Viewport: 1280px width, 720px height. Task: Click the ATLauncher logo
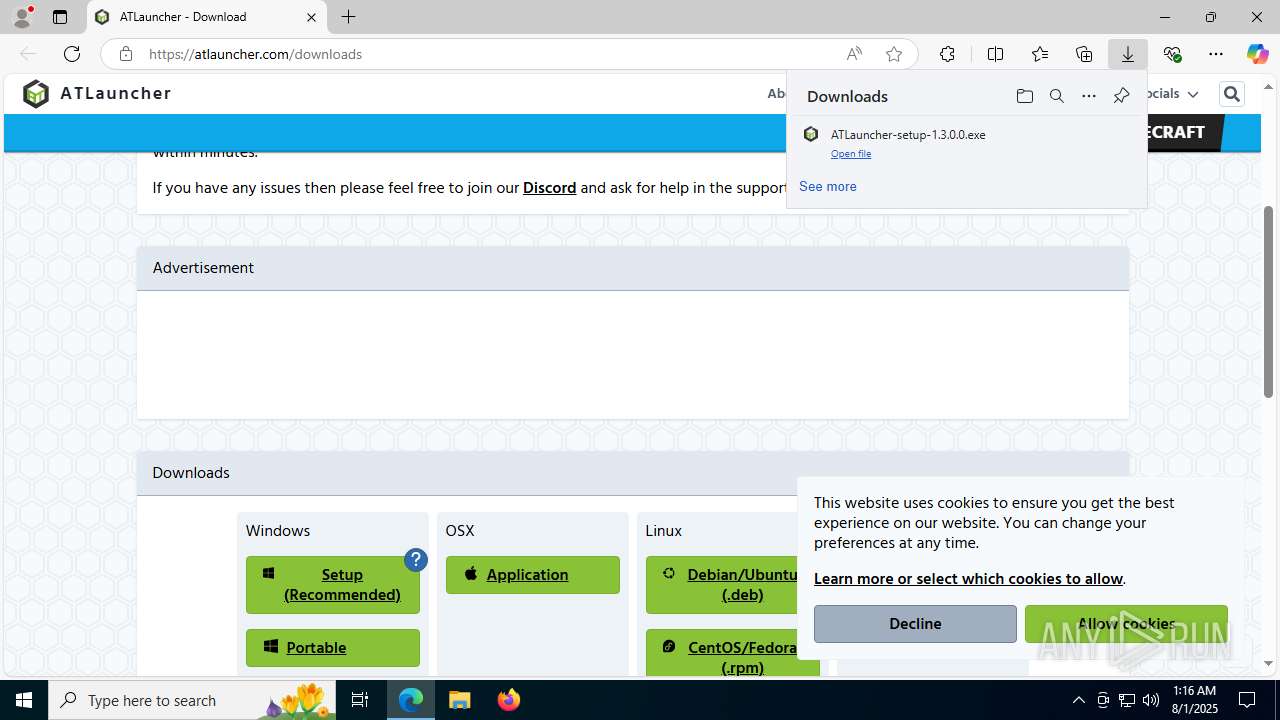click(97, 93)
